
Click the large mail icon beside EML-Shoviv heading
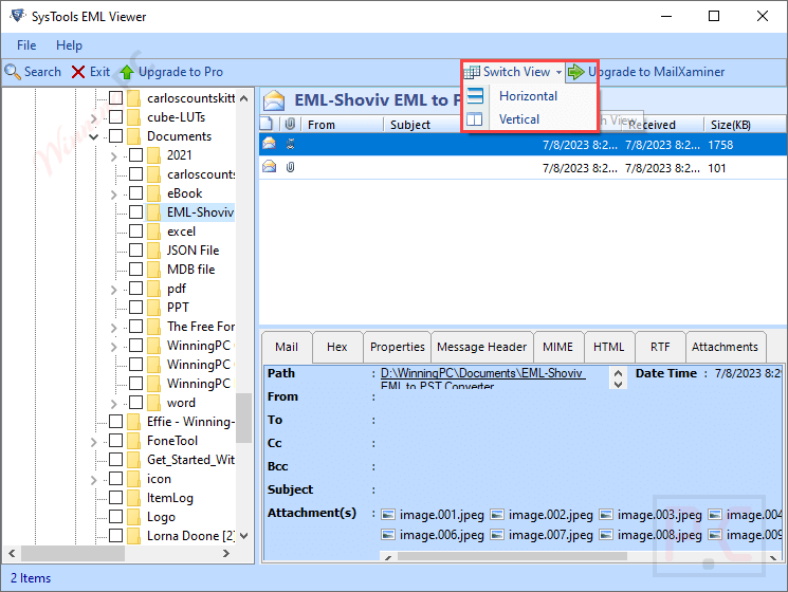274,101
